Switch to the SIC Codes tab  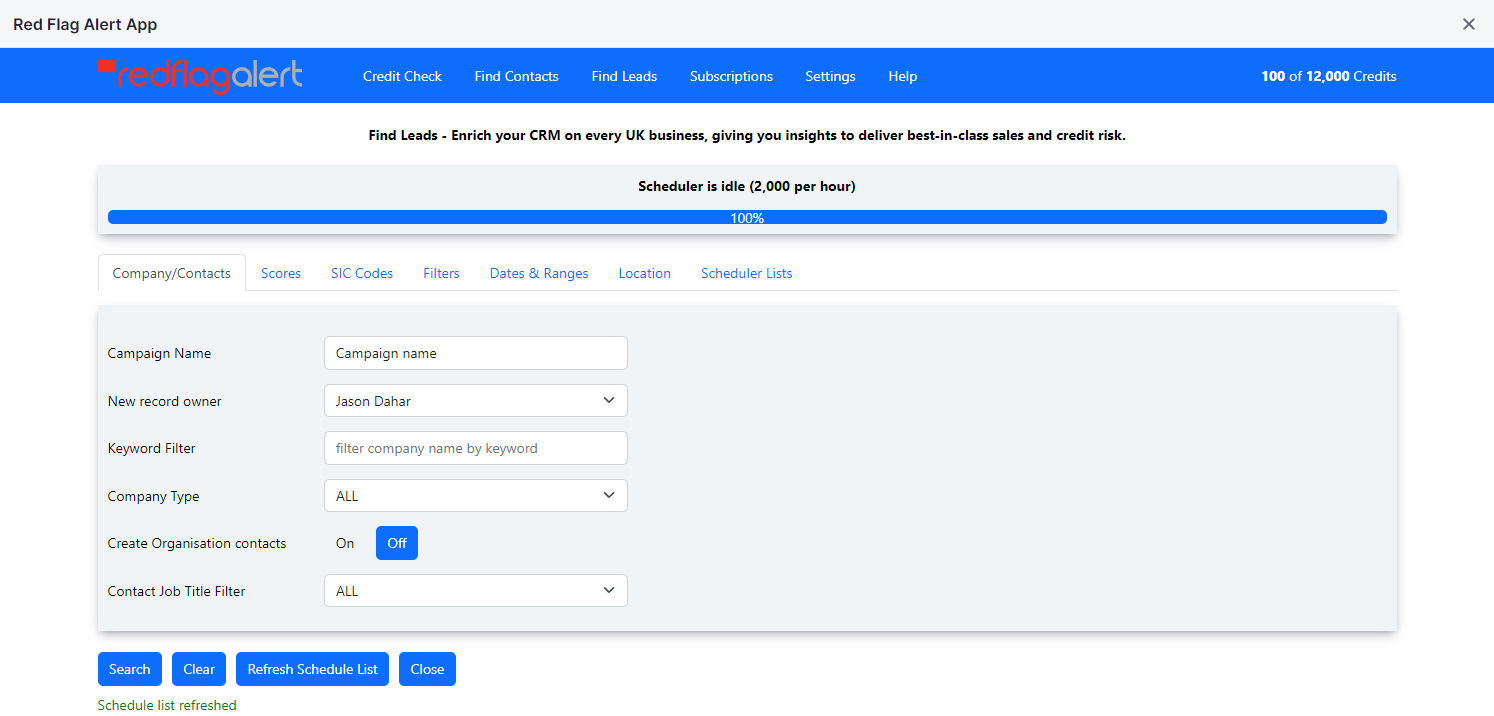(362, 273)
